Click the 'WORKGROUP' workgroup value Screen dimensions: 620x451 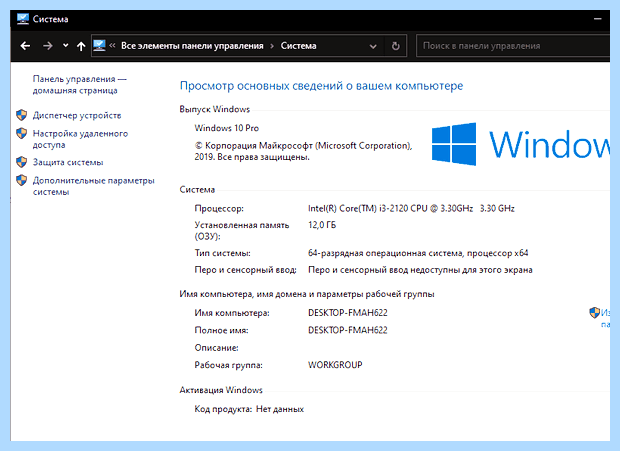335,365
